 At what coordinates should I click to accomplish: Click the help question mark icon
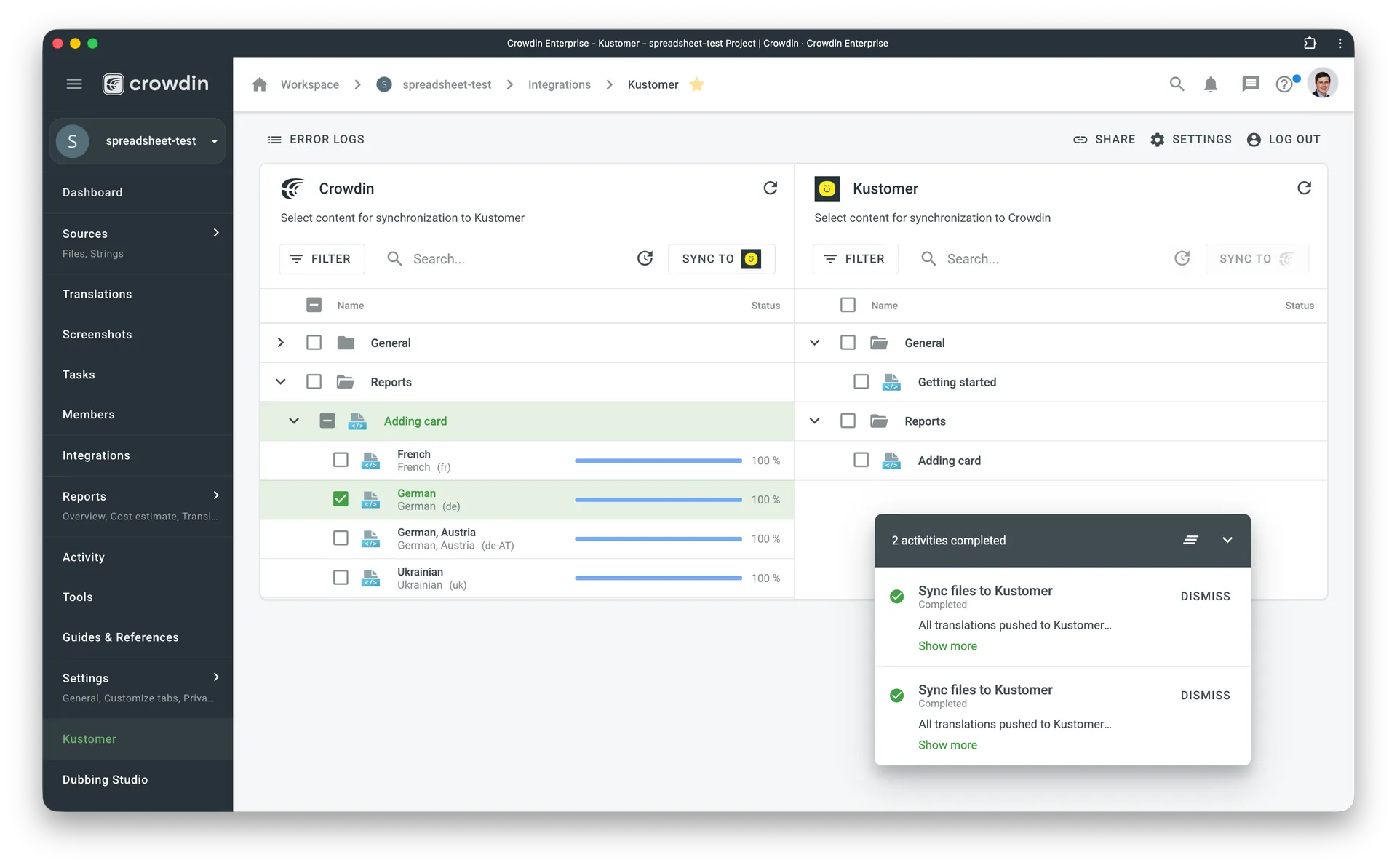click(x=1284, y=84)
